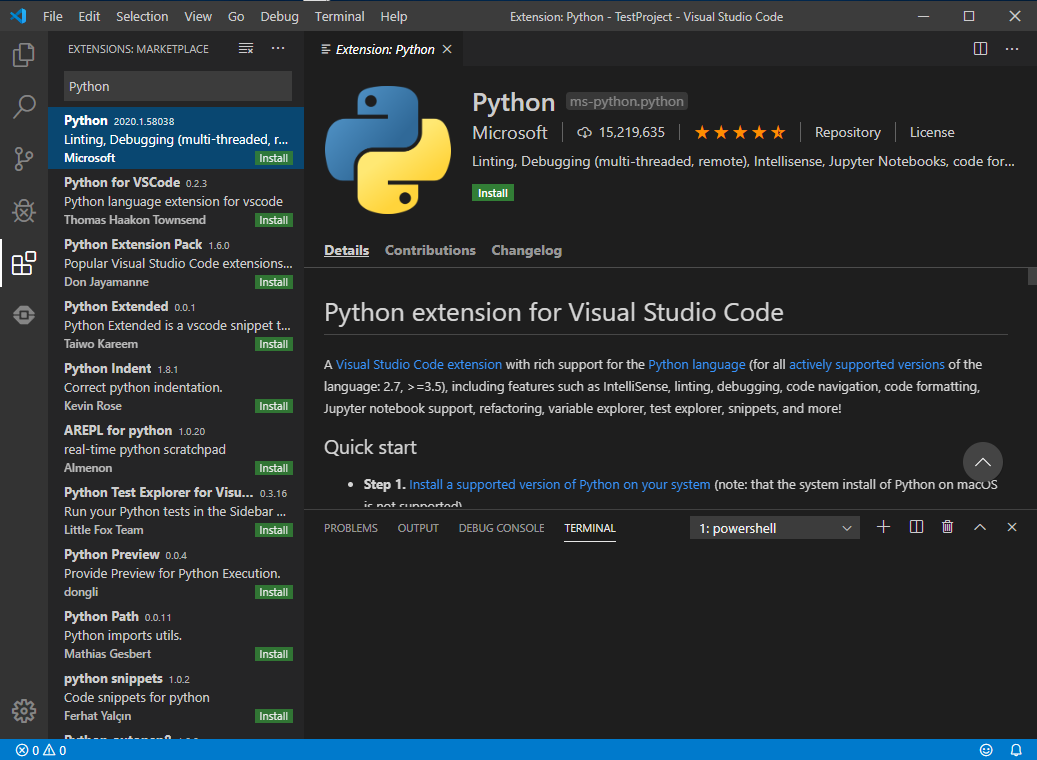Switch to the Changelog tab
1037x760 pixels.
pos(526,250)
